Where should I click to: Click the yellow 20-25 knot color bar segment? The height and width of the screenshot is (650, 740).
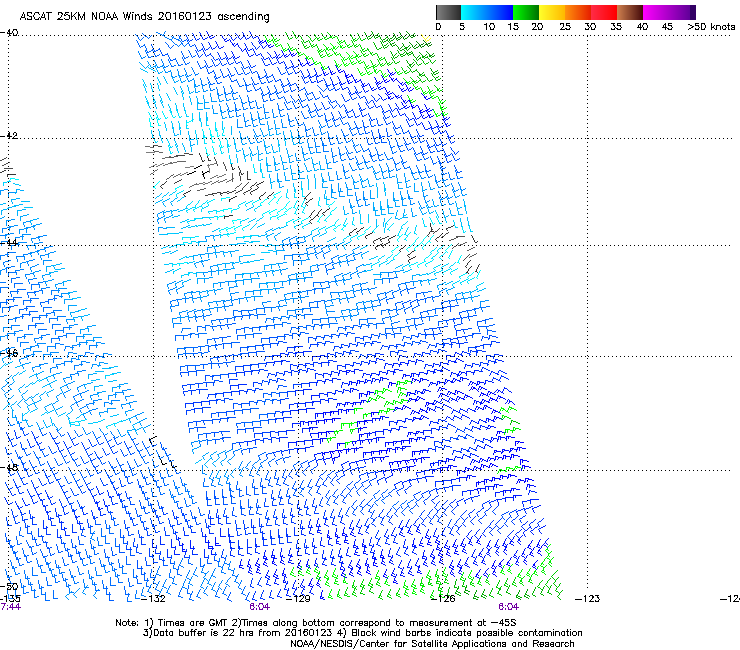pos(552,12)
